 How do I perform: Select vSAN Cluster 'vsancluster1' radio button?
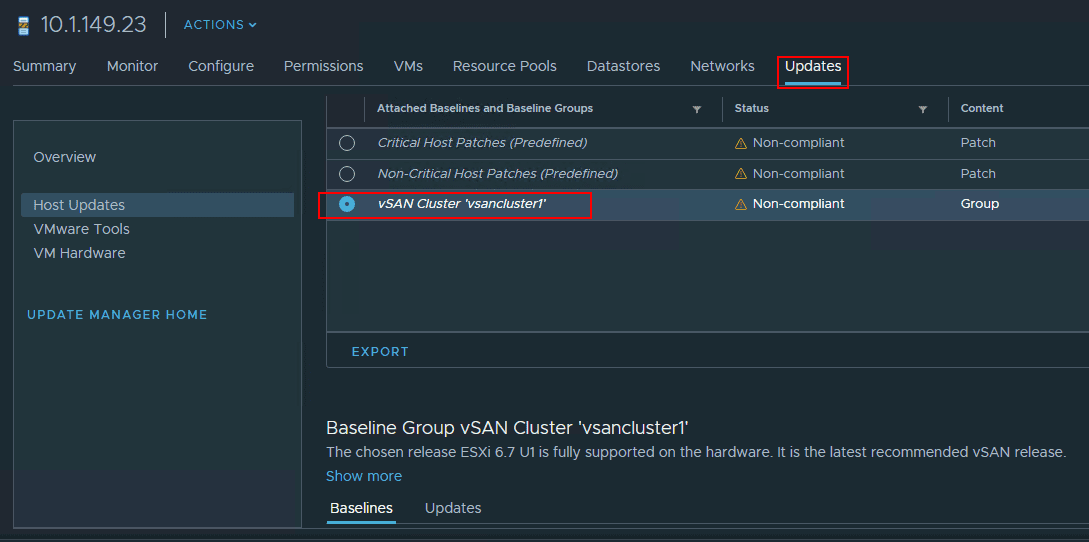tap(347, 204)
